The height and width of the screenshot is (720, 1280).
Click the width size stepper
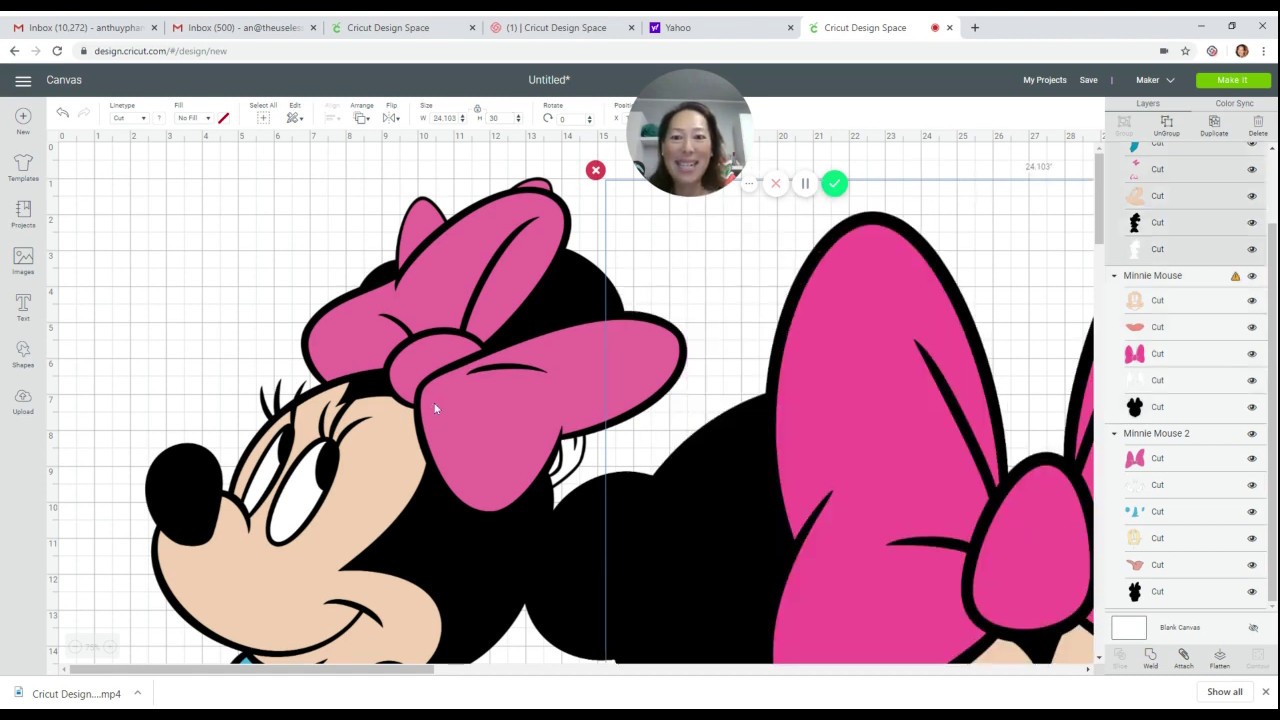coord(462,118)
